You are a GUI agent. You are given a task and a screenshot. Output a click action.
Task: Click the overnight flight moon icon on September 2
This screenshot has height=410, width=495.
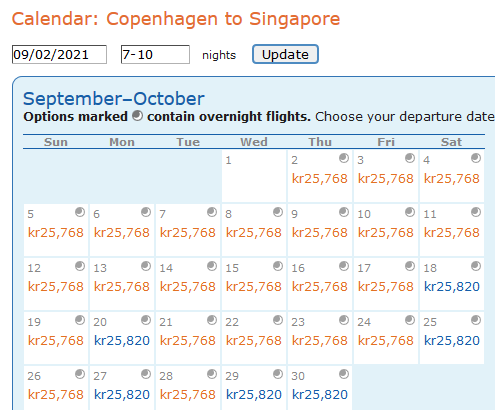[x=344, y=158]
